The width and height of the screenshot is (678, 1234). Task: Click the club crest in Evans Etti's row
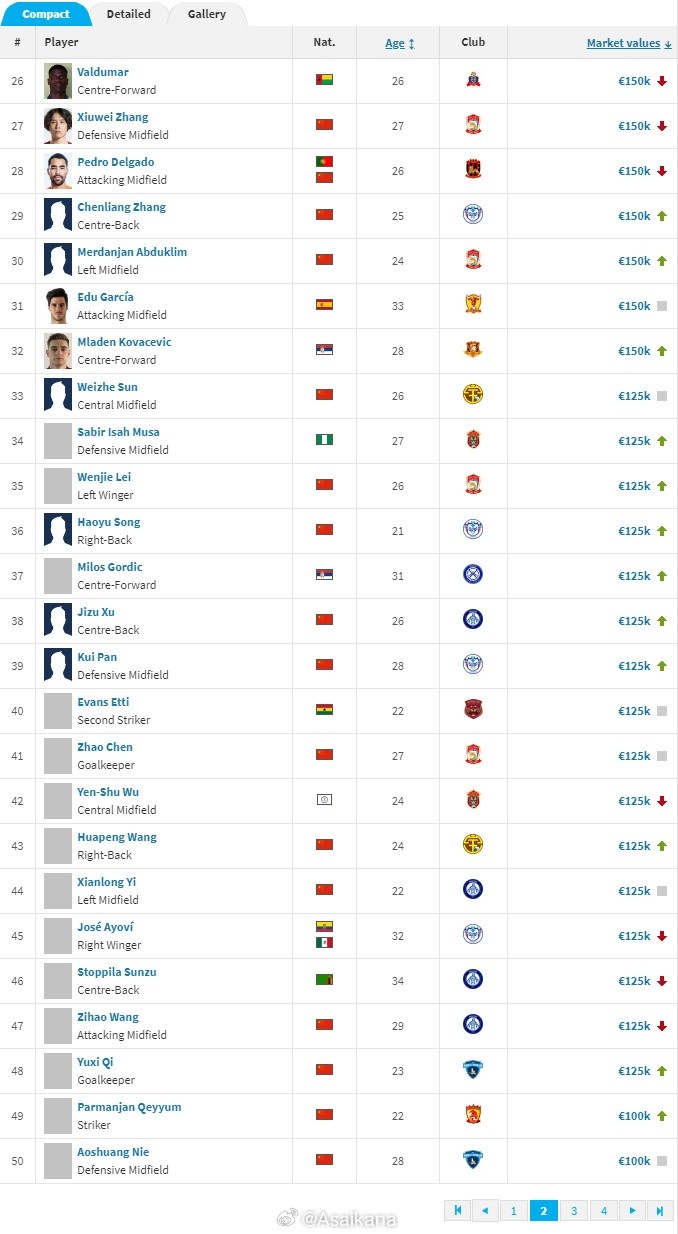click(x=473, y=710)
